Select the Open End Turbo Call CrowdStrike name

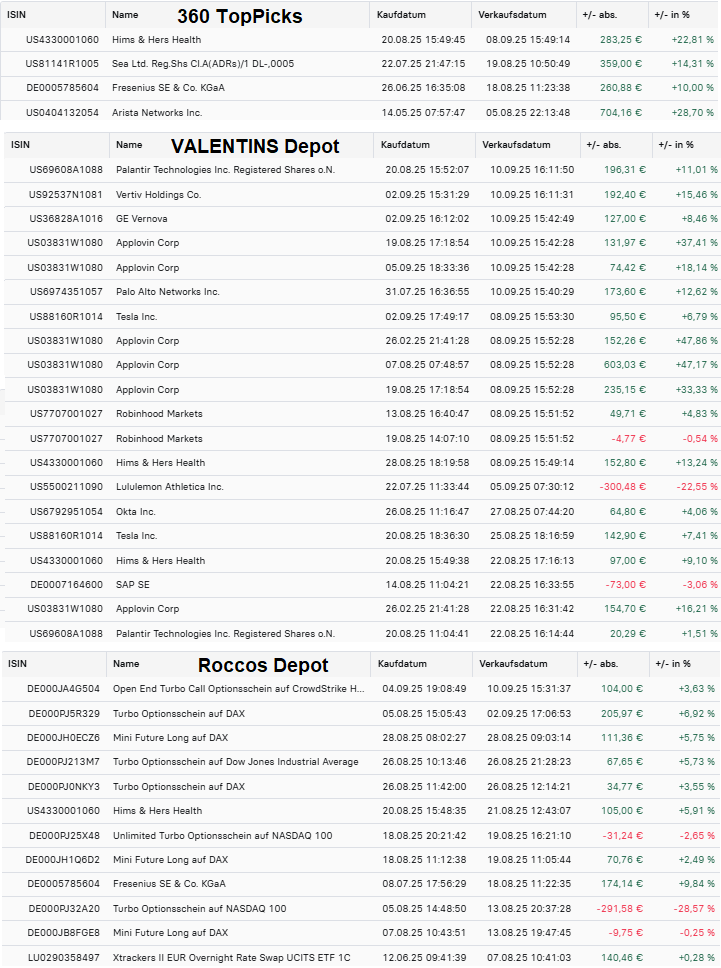click(x=238, y=688)
